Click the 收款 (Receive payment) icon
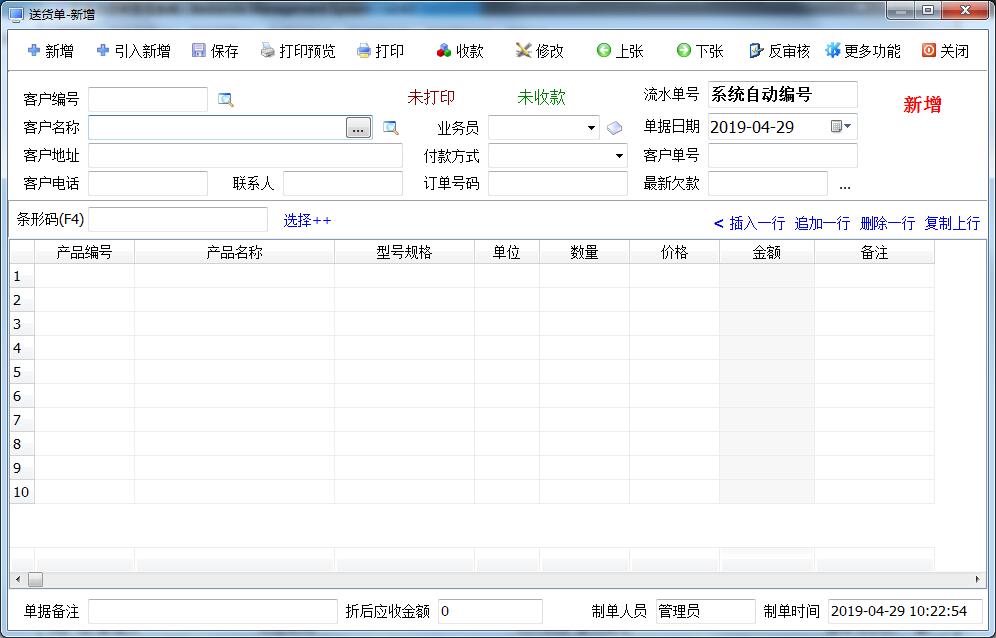This screenshot has height=638, width=996. pos(444,51)
